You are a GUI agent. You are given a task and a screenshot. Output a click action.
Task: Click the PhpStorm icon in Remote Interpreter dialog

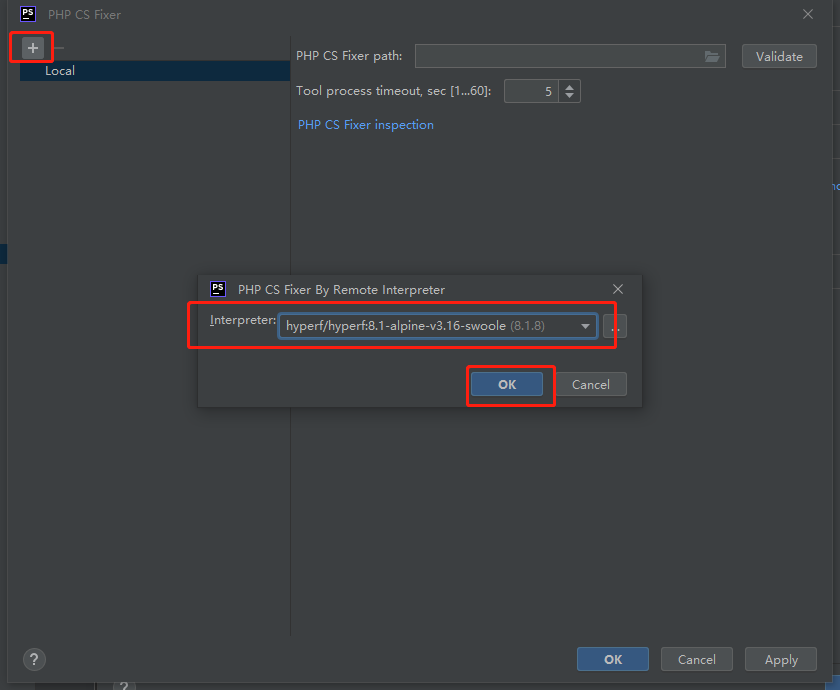click(218, 289)
